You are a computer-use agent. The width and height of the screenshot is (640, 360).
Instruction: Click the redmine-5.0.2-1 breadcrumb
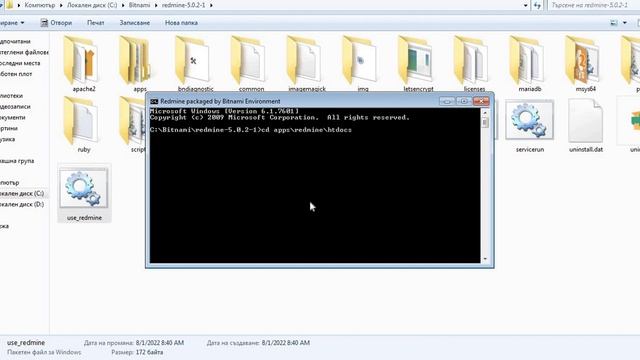183,5
